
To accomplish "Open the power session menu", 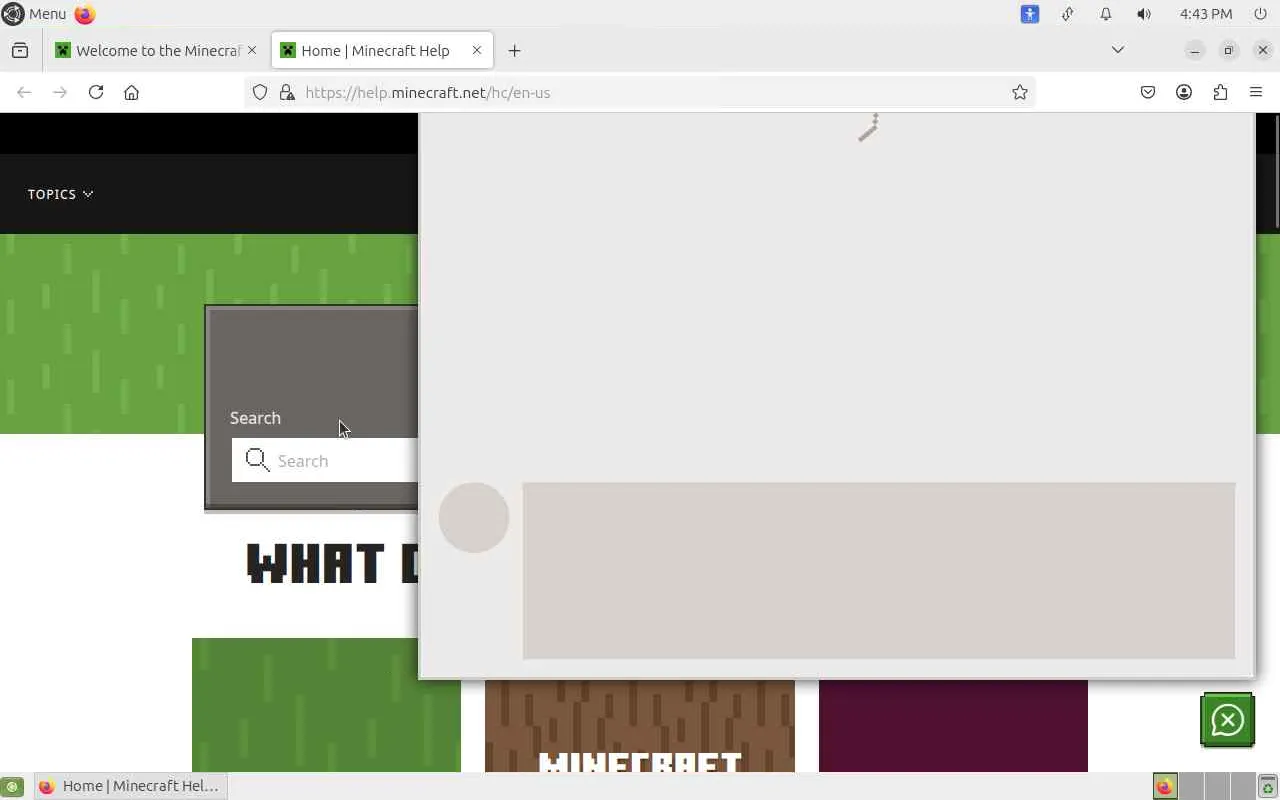I will coord(1259,14).
